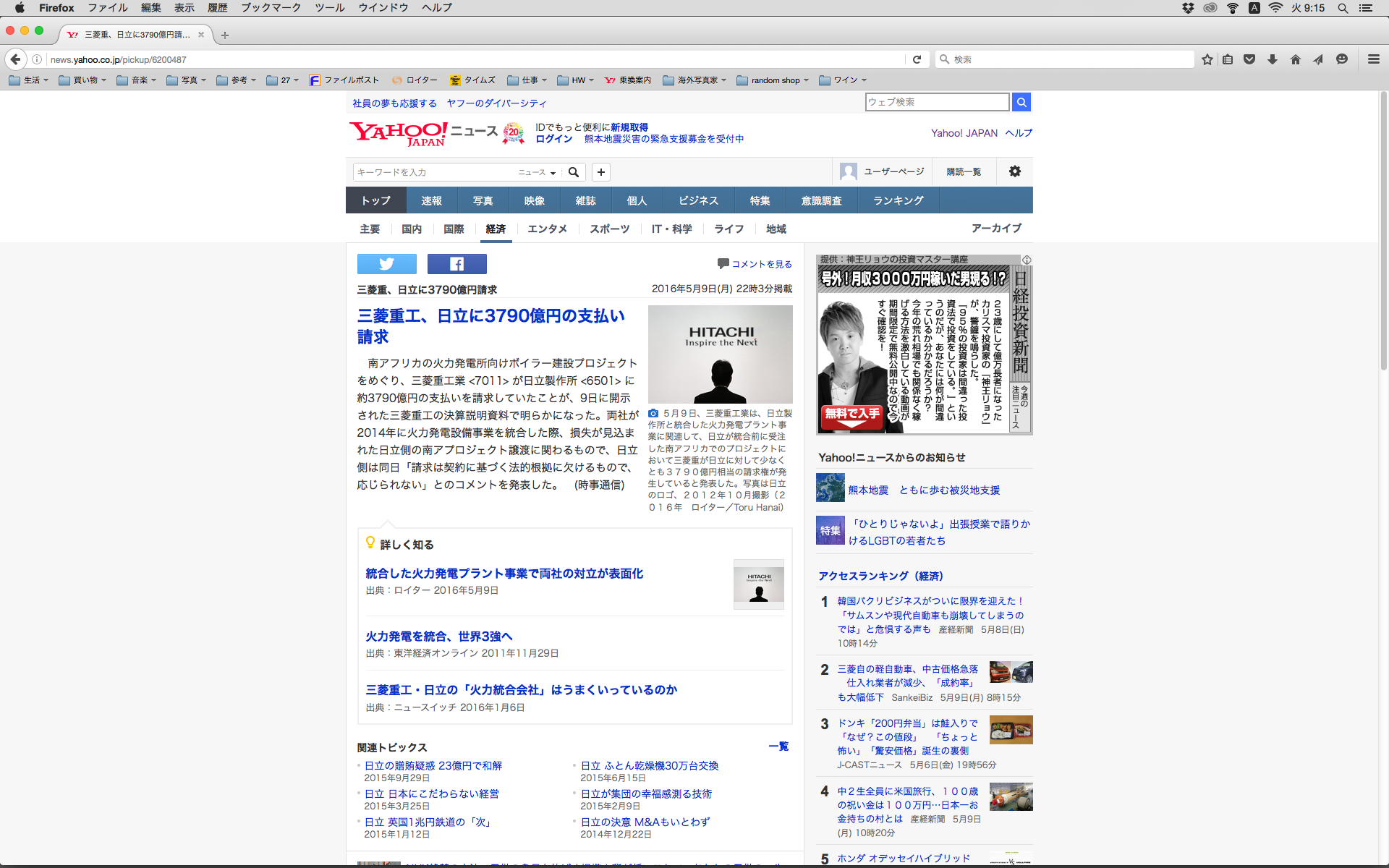The width and height of the screenshot is (1389, 868).
Task: Open the Firefox hamburger menu
Action: pos(1373,59)
